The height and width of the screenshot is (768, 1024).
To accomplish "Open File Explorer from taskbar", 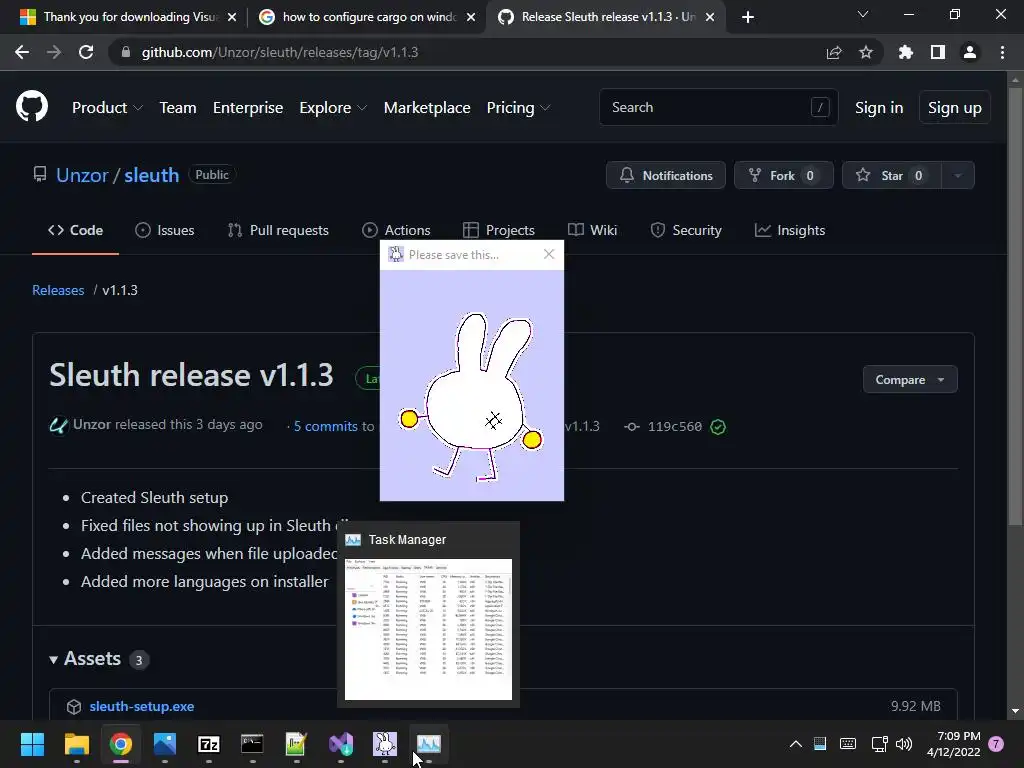I will 76,744.
